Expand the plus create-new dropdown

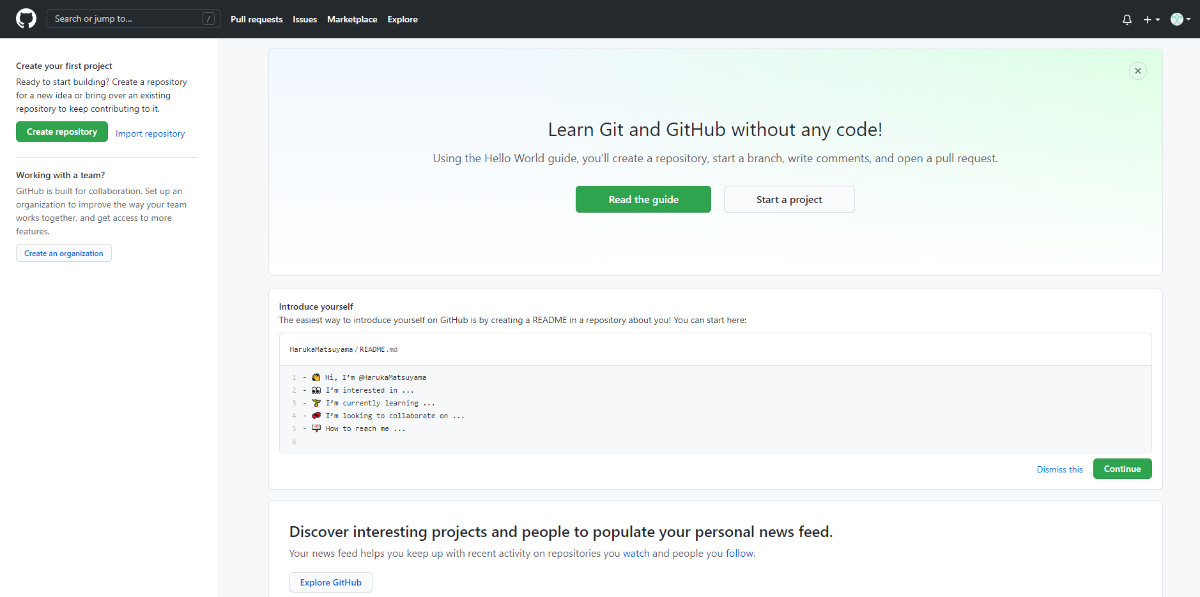point(1152,19)
